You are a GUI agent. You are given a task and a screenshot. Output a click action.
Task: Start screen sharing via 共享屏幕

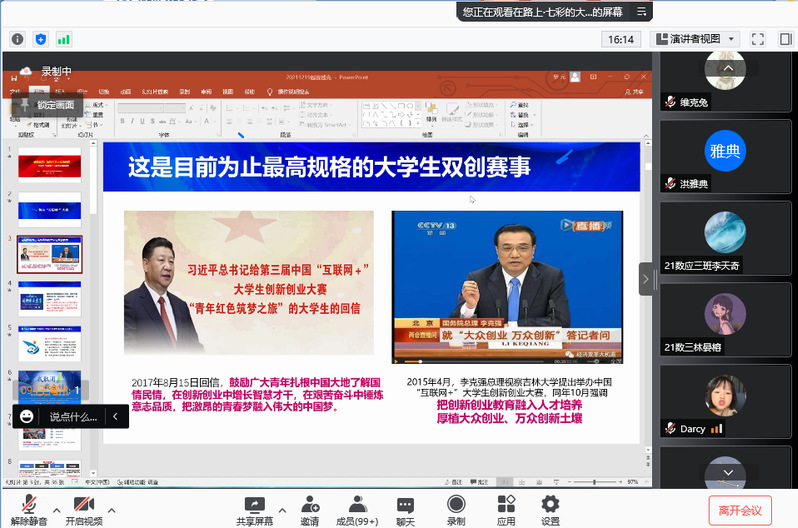point(254,510)
